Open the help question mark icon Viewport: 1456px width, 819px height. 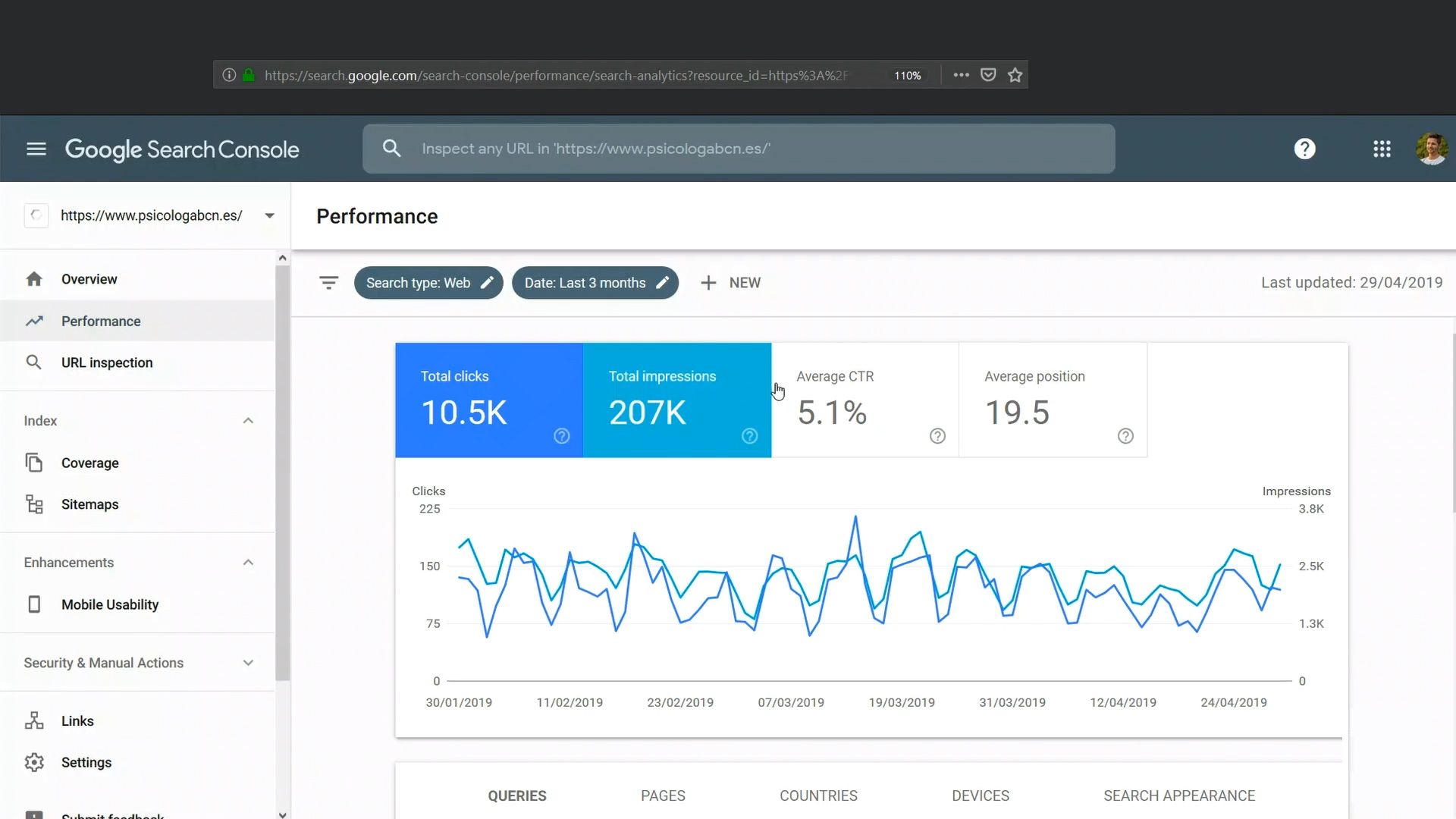click(1304, 149)
